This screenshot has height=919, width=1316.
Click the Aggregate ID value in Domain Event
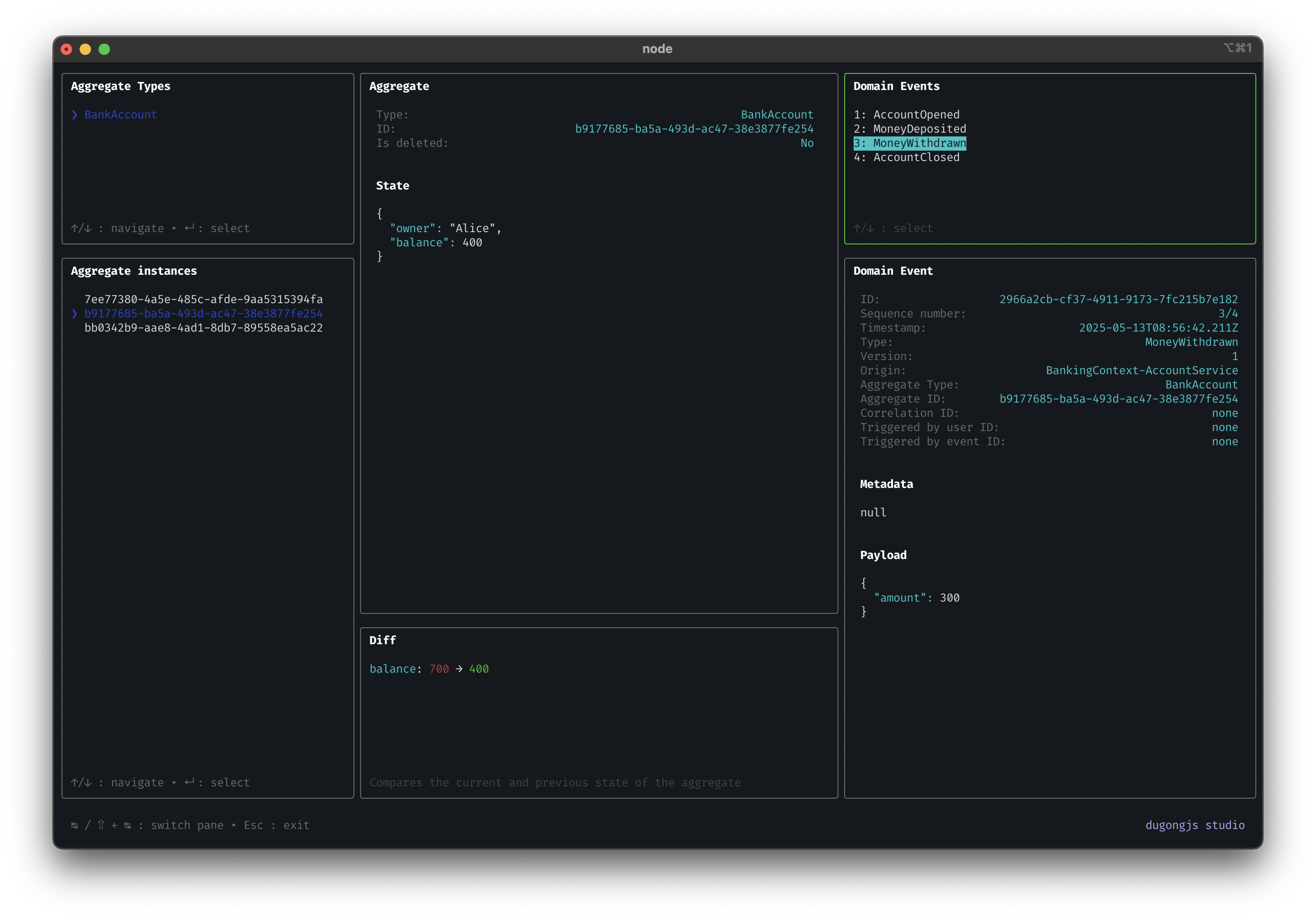point(1118,399)
